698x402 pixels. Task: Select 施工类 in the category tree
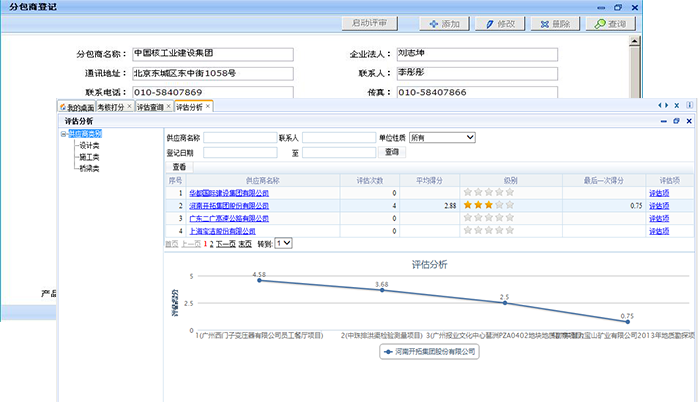89,157
